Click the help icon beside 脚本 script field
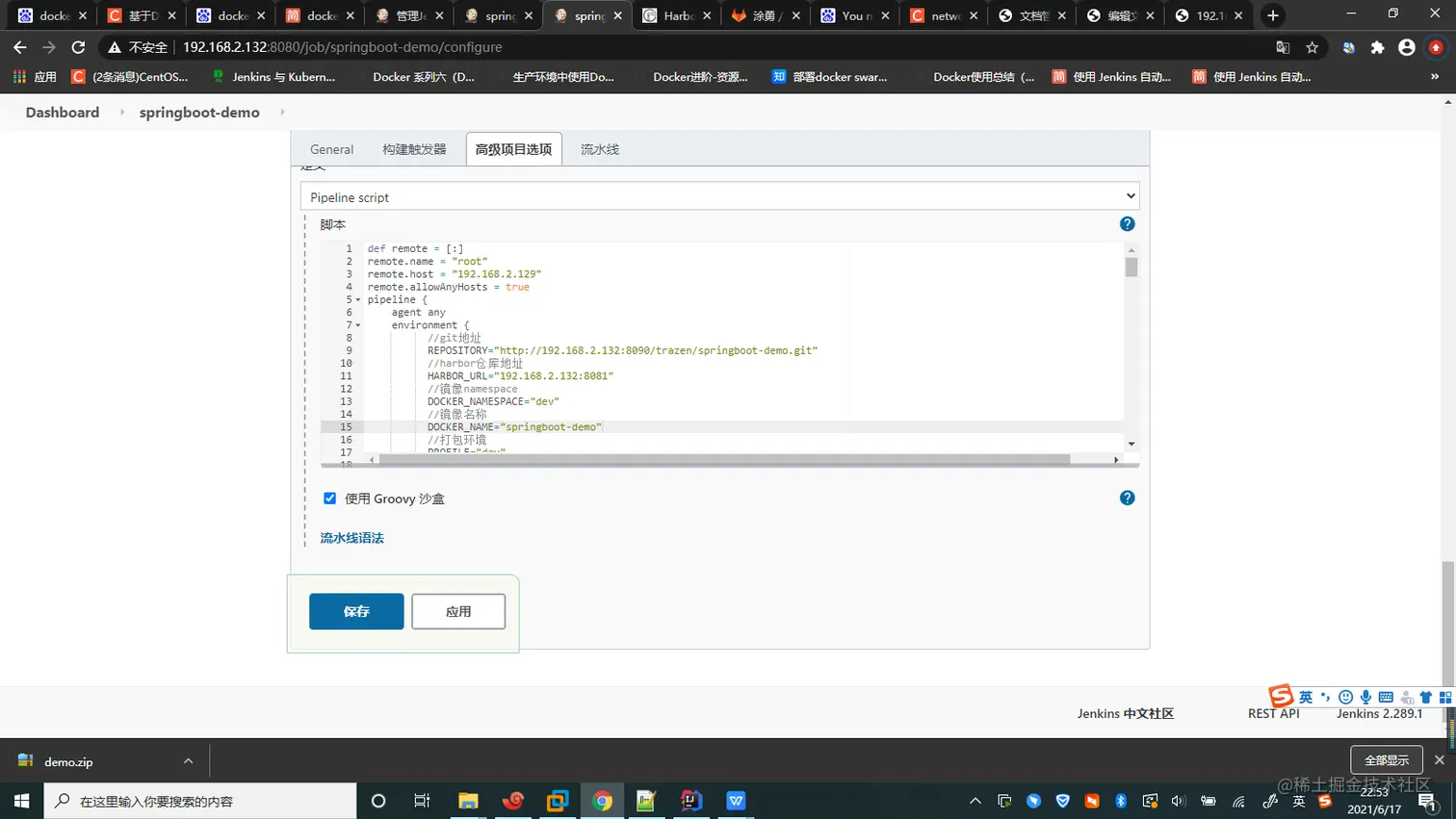1456x819 pixels. click(x=1127, y=224)
